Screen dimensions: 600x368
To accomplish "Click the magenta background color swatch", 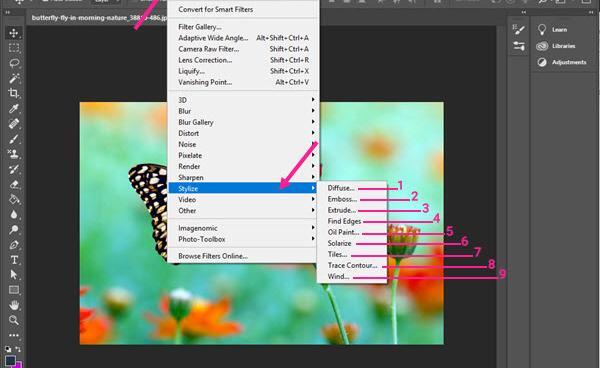I will (19, 365).
